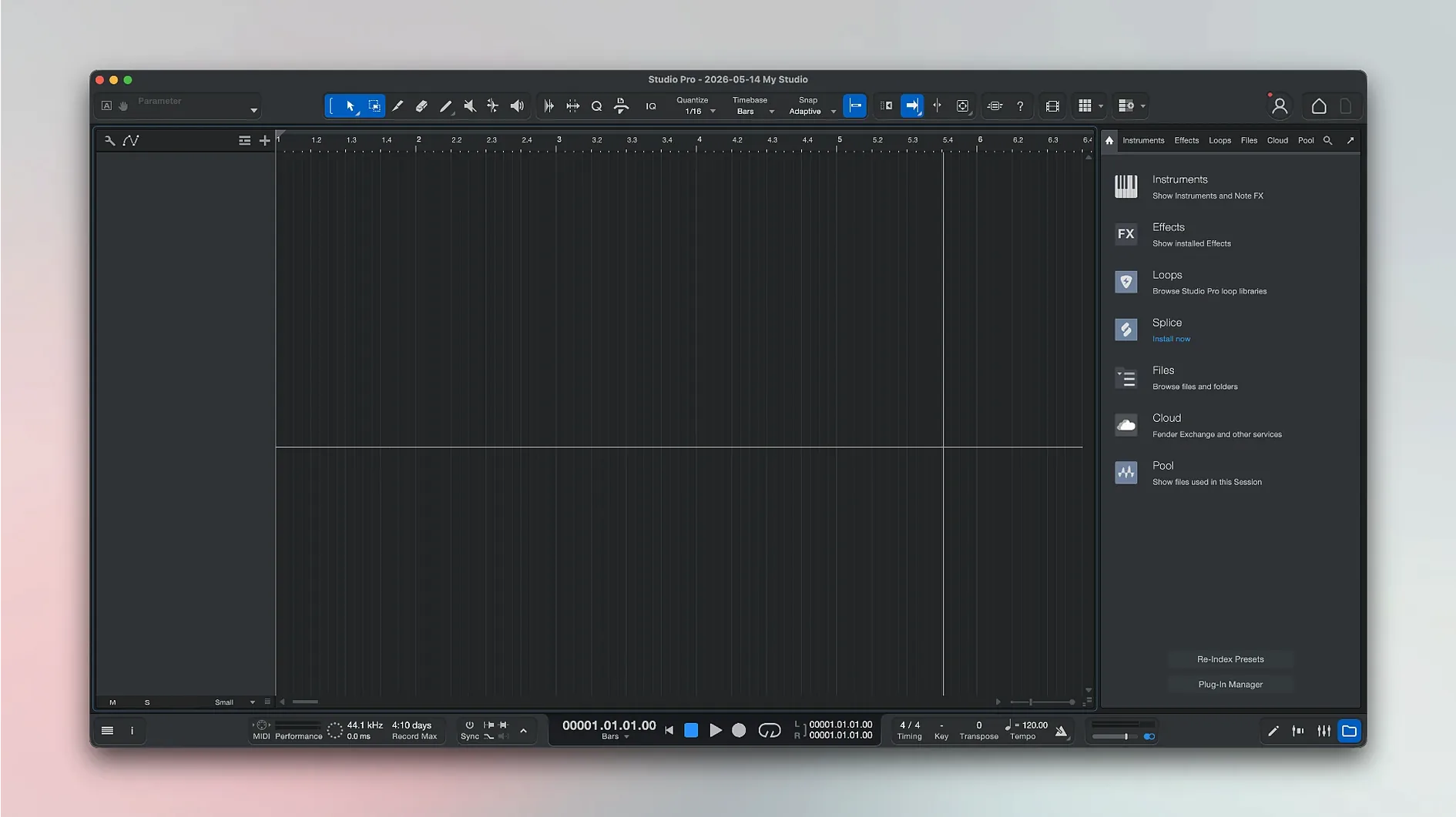Open the help question mark

click(1020, 106)
